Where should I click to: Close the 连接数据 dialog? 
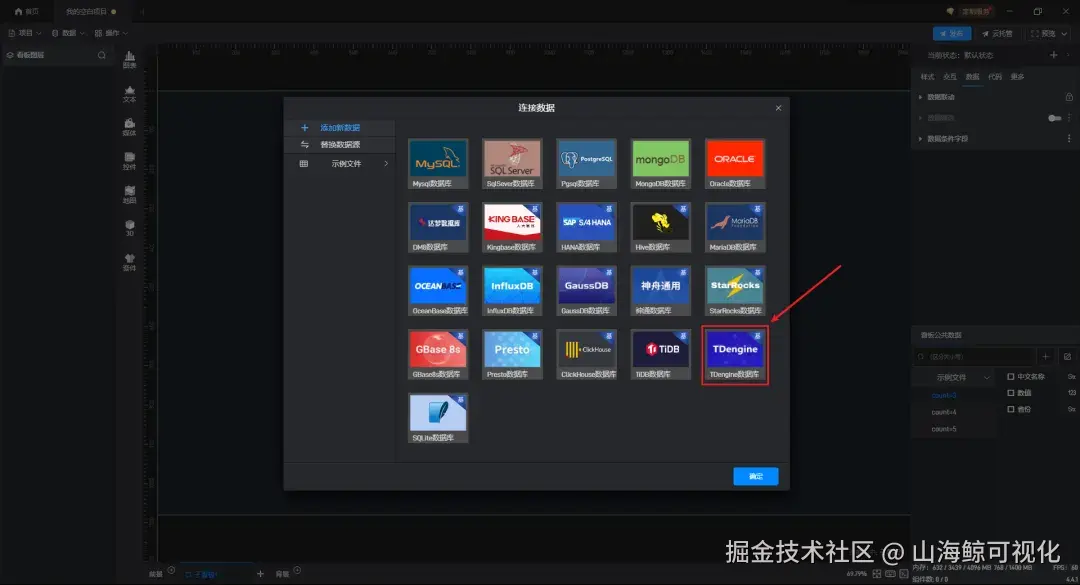pos(778,108)
